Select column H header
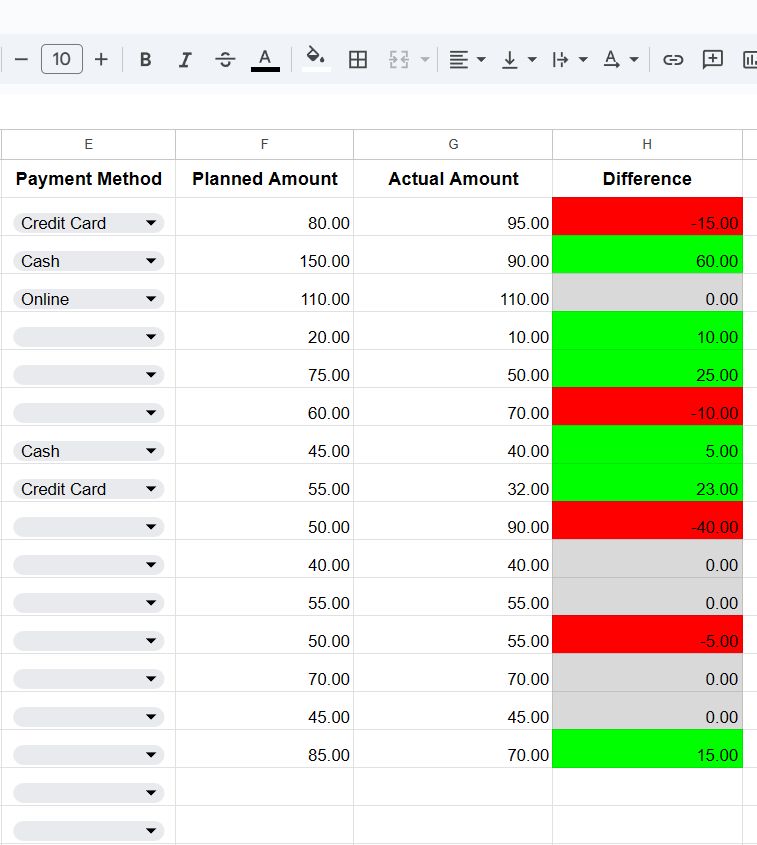 click(x=647, y=144)
